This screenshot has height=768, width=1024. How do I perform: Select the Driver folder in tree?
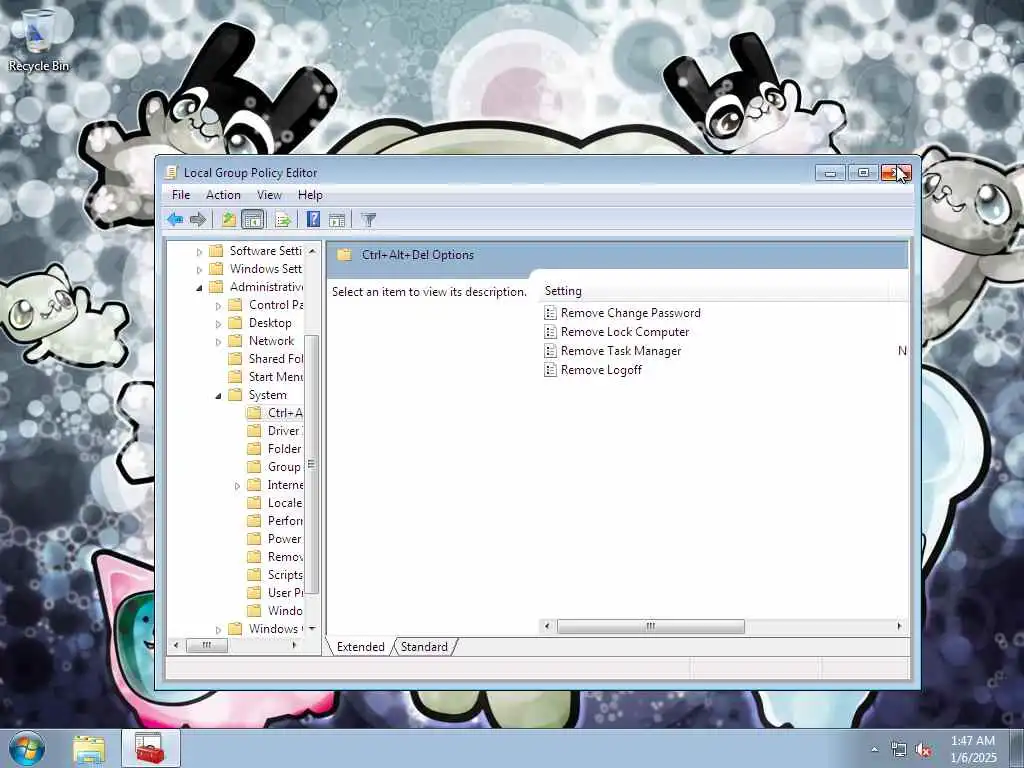coord(275,431)
